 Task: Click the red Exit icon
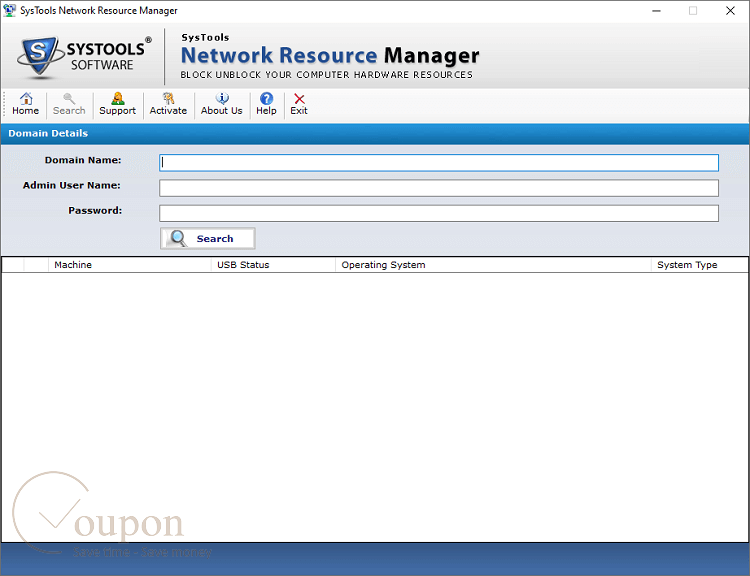click(299, 104)
